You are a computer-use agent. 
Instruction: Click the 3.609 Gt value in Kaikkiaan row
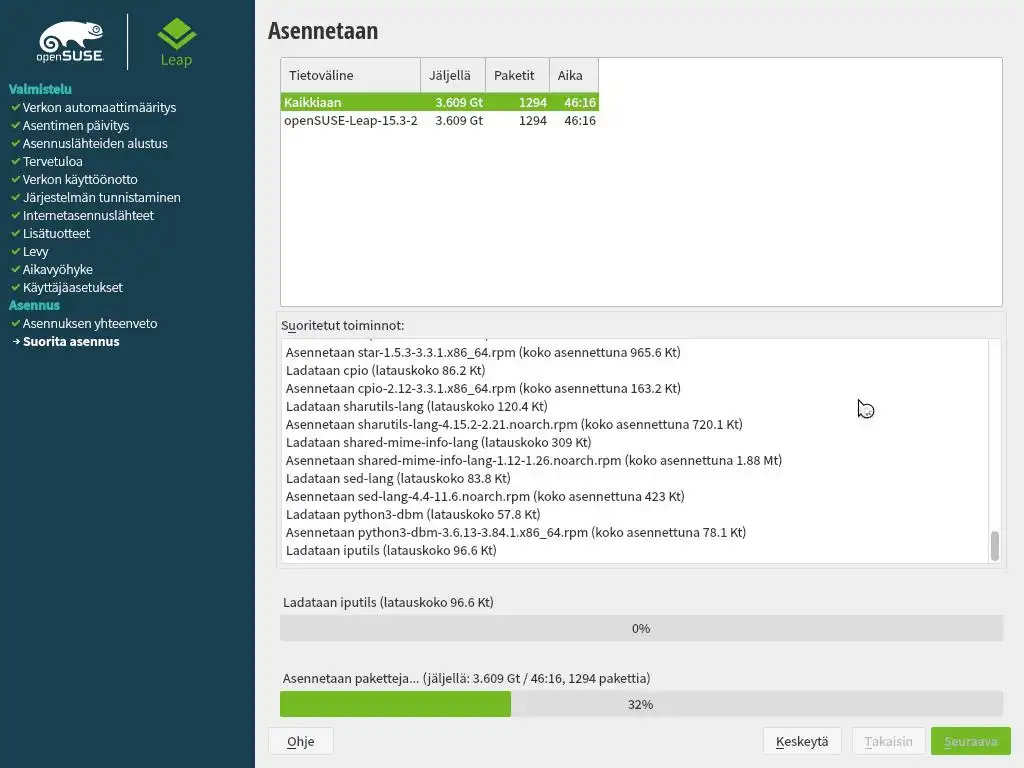[x=459, y=102]
